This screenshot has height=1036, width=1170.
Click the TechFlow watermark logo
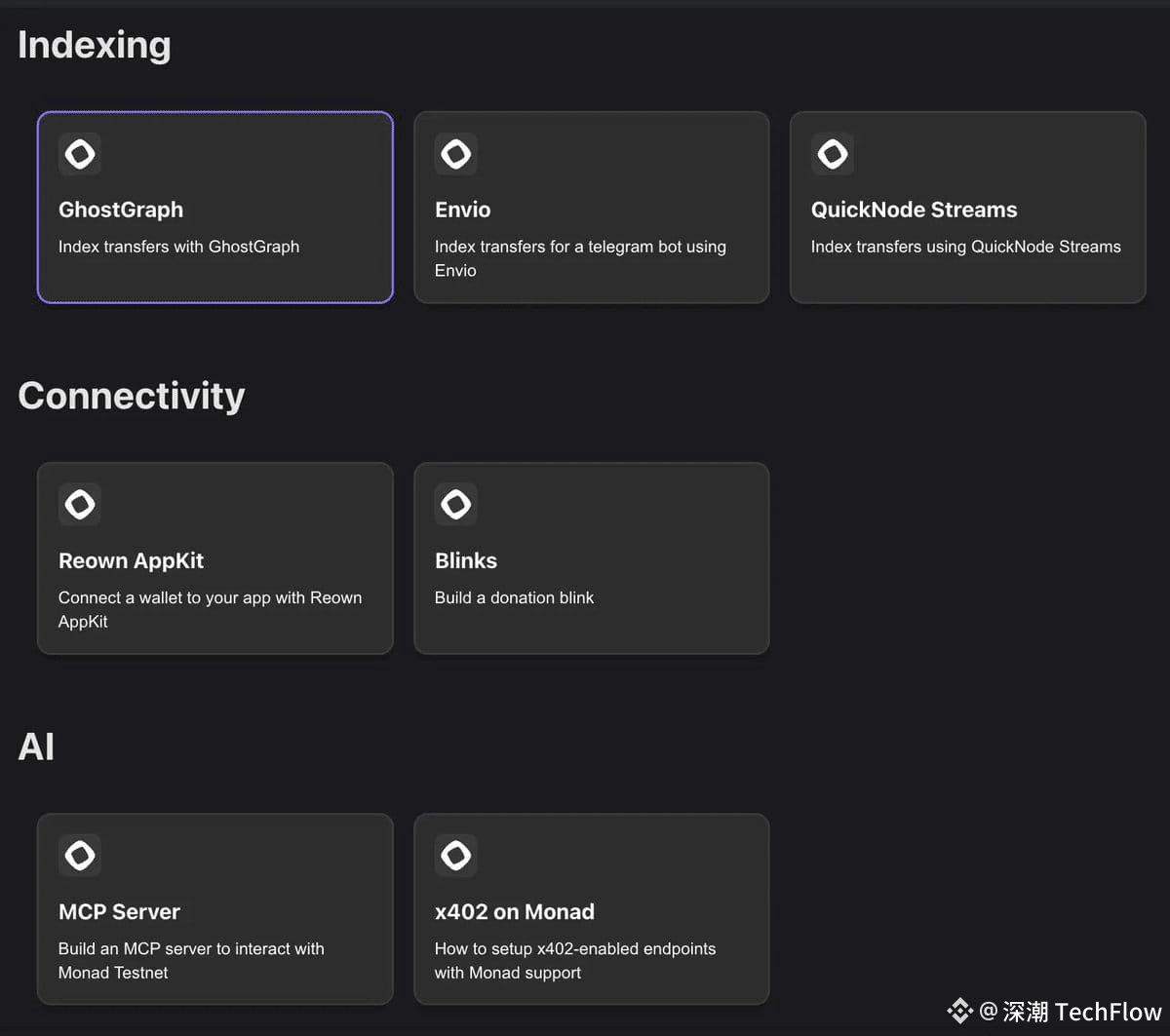(960, 1011)
